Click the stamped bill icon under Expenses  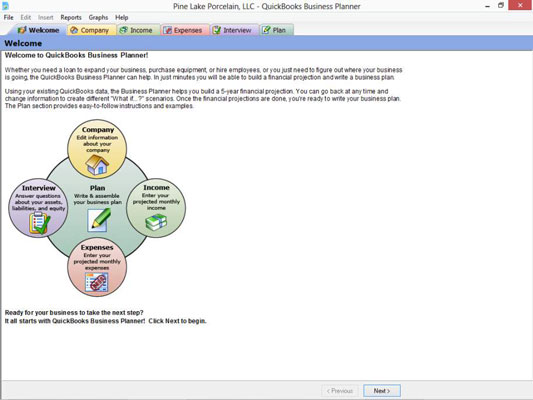click(x=97, y=283)
